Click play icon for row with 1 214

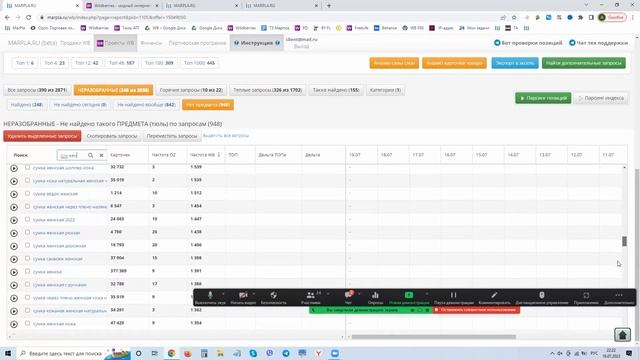(x=14, y=194)
